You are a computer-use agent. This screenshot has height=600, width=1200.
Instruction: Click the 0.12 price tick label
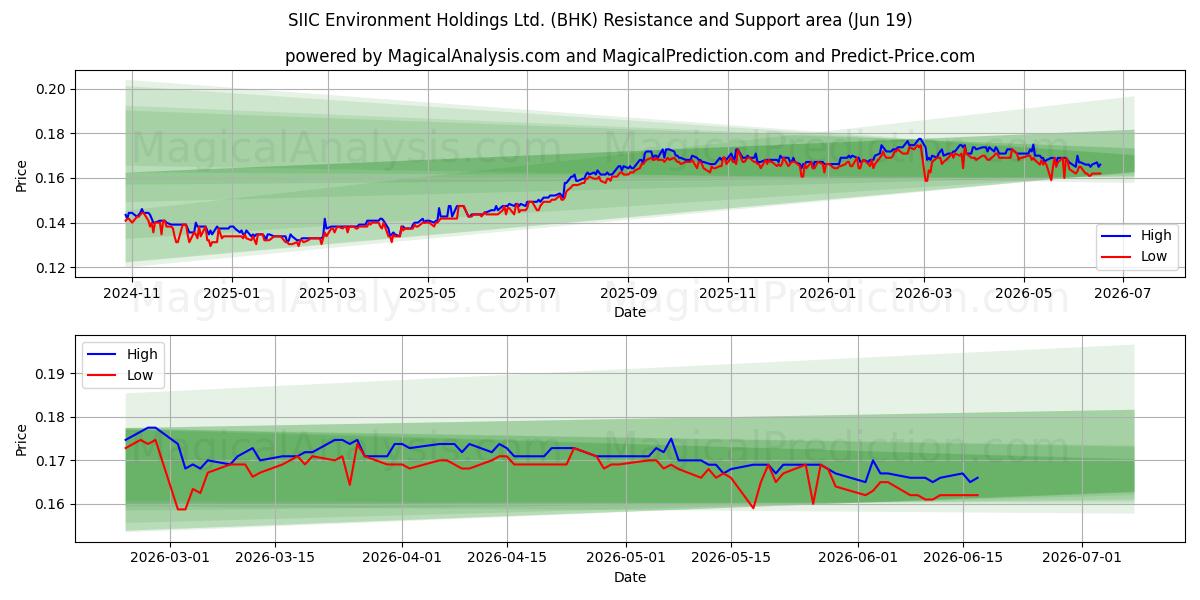click(51, 268)
